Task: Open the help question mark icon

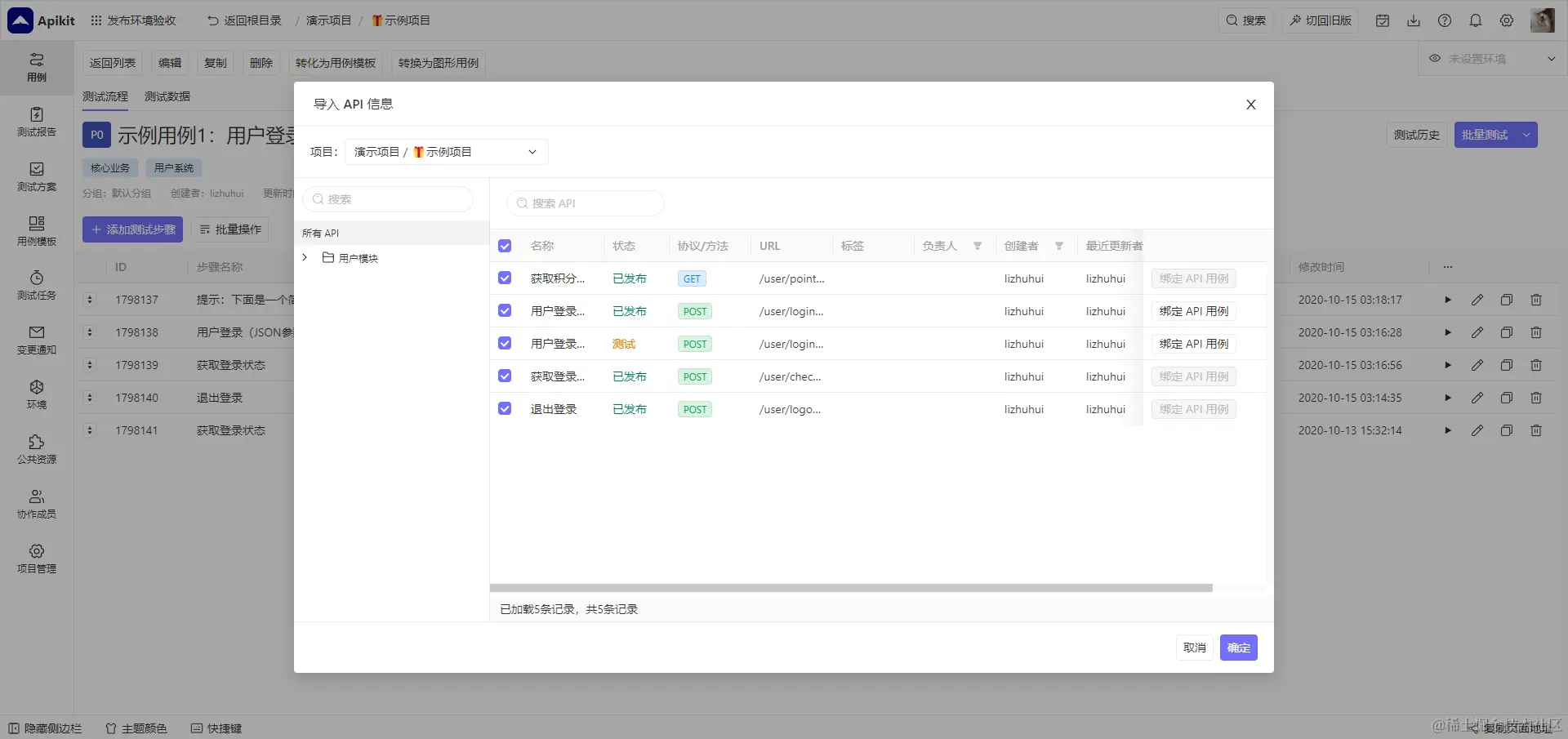Action: click(1445, 20)
